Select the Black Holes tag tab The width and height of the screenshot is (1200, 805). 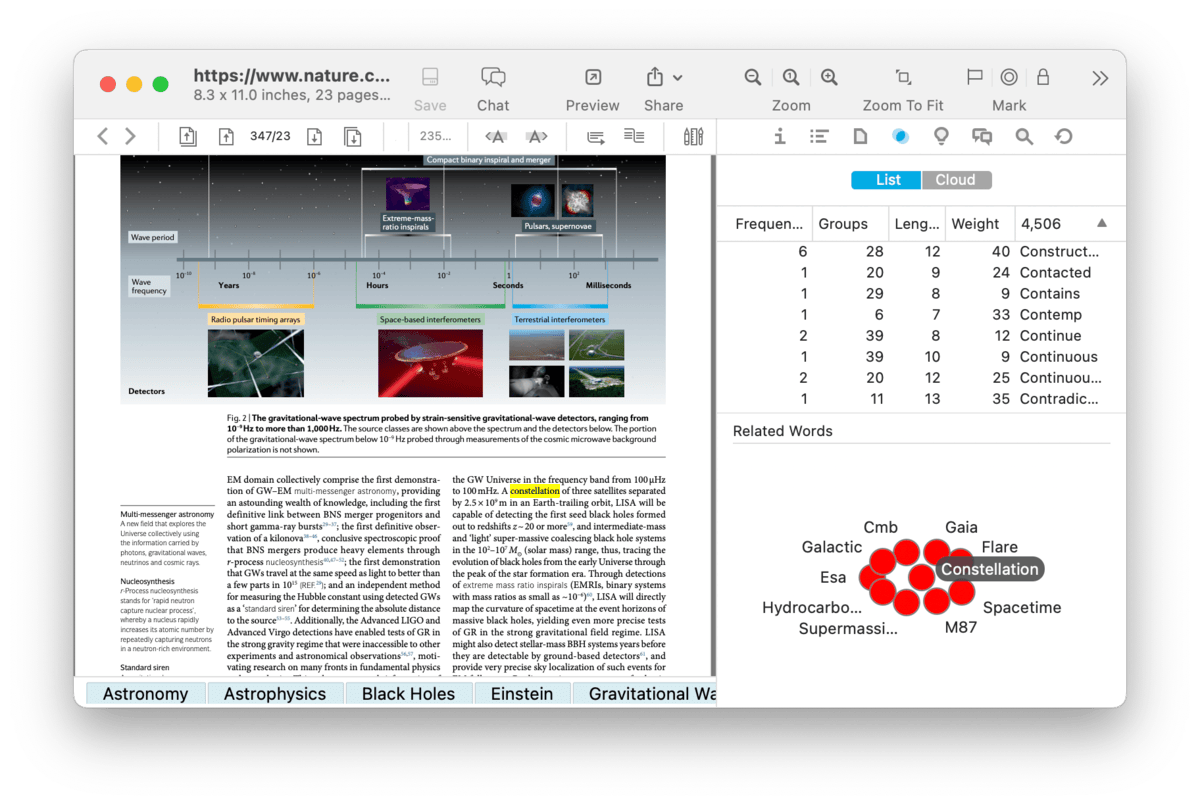pos(408,694)
